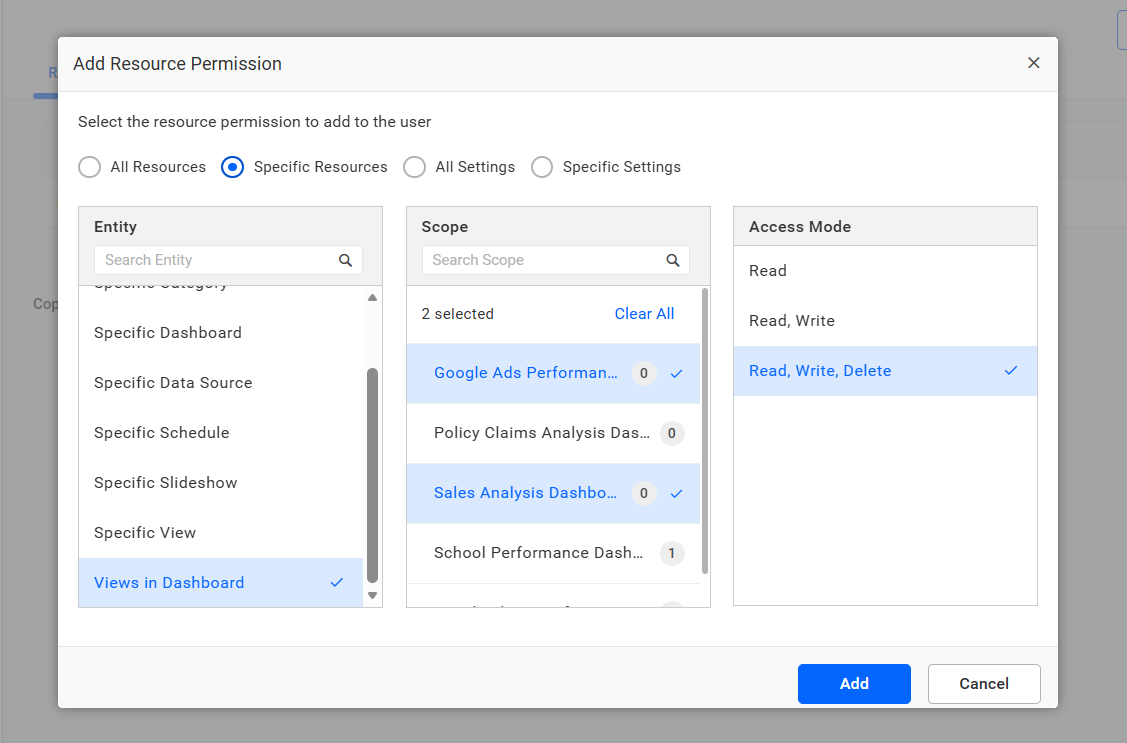Click the Search Scope input field

tap(556, 260)
